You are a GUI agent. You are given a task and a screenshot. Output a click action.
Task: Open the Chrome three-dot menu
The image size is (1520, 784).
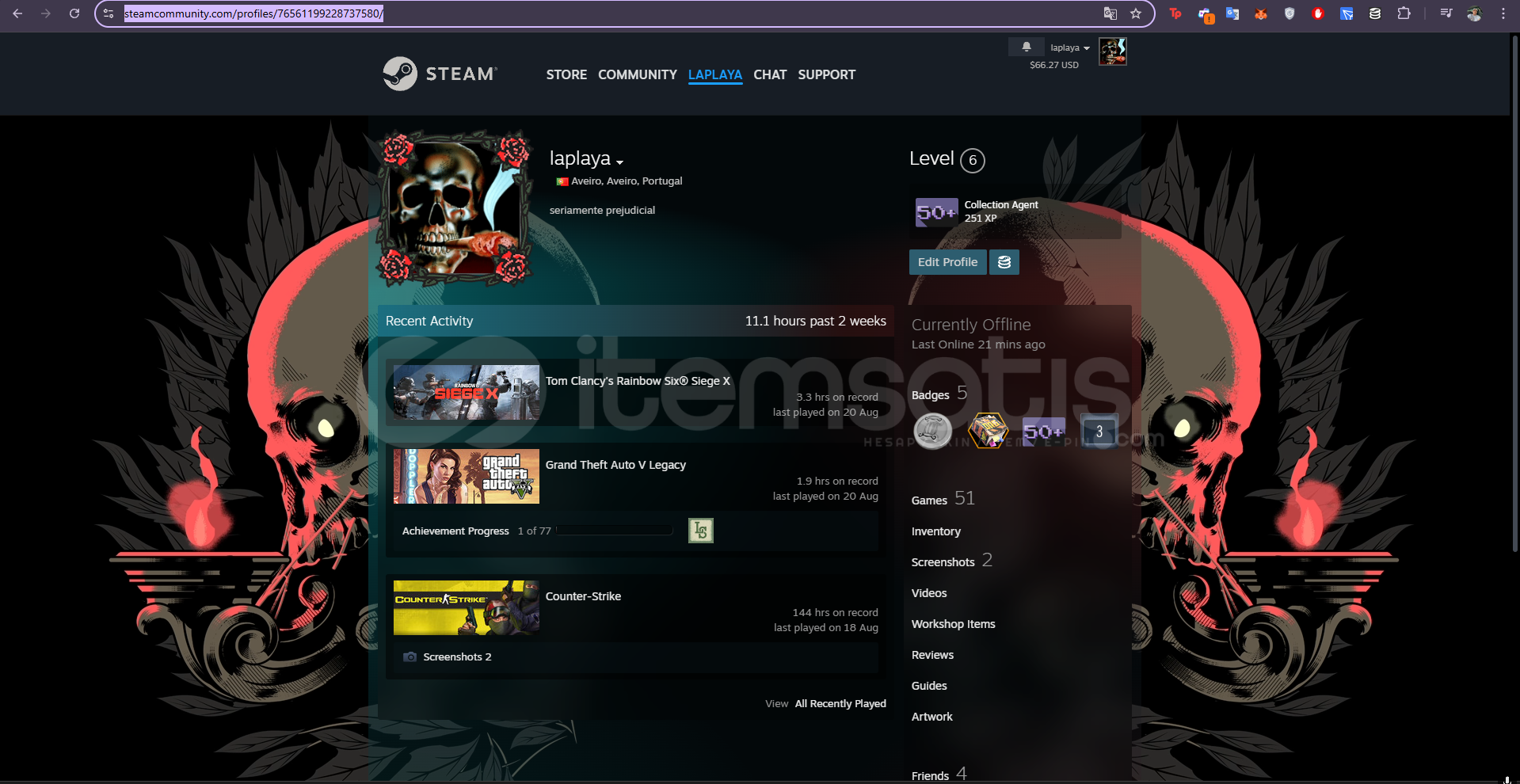[x=1503, y=13]
